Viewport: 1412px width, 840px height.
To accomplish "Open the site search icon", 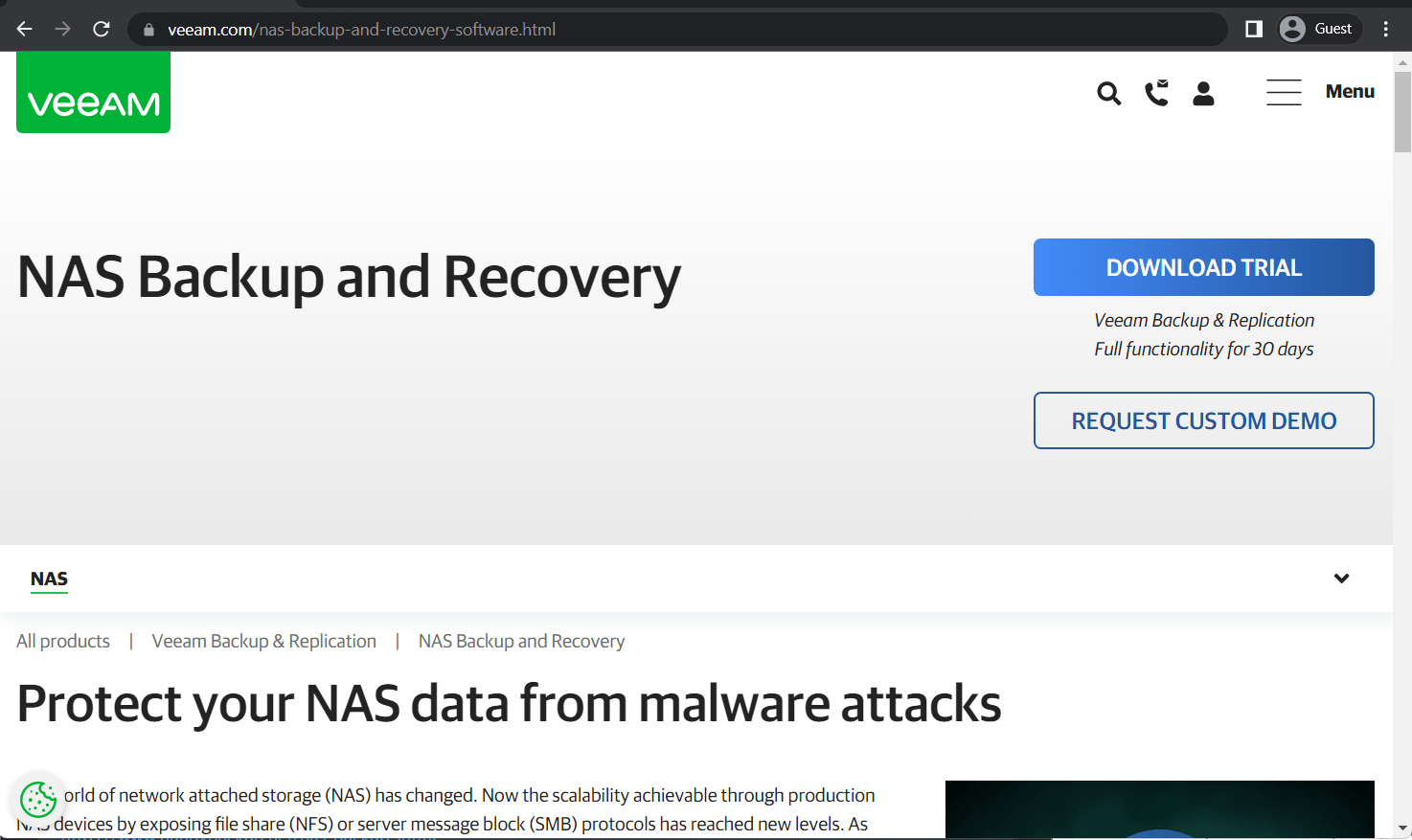I will point(1108,93).
